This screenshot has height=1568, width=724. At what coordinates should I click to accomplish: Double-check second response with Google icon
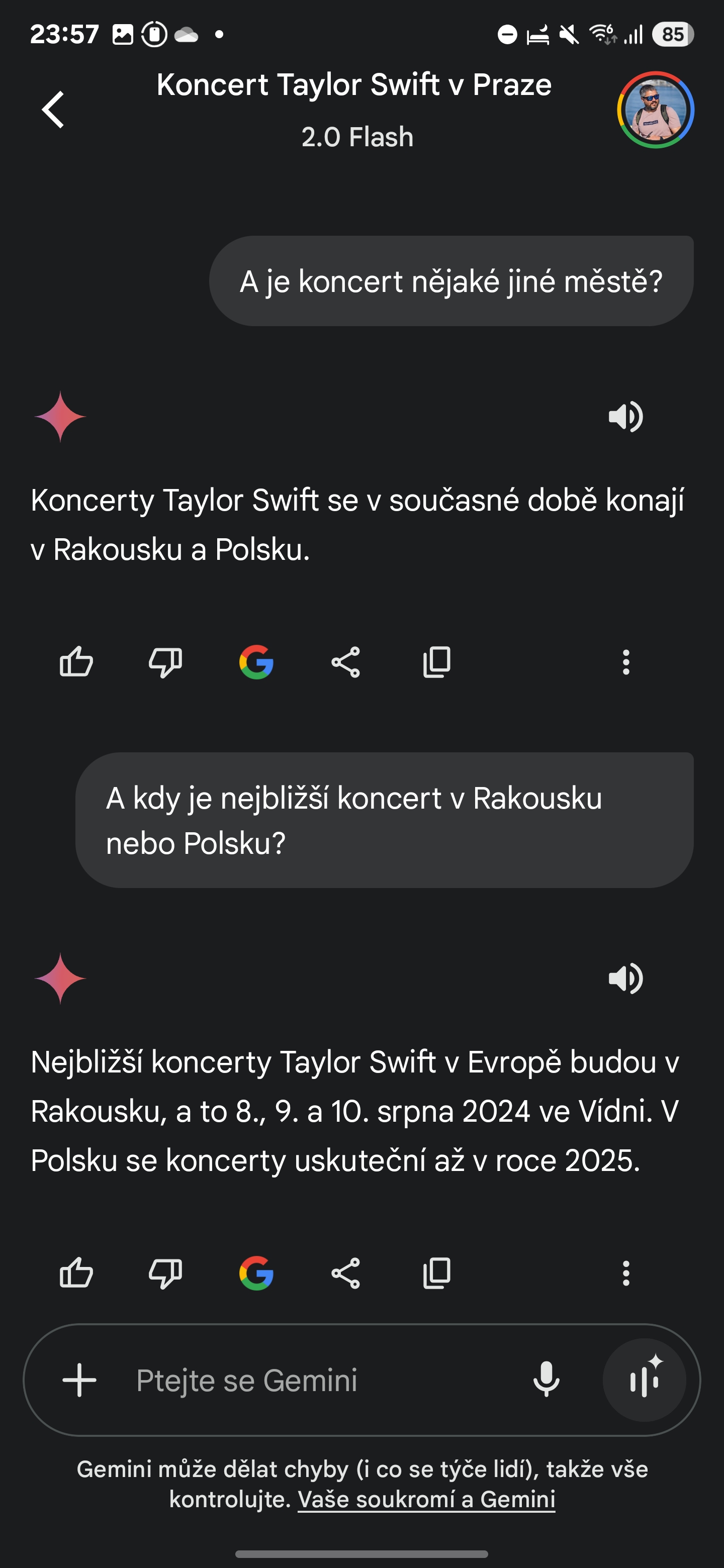(x=256, y=1273)
